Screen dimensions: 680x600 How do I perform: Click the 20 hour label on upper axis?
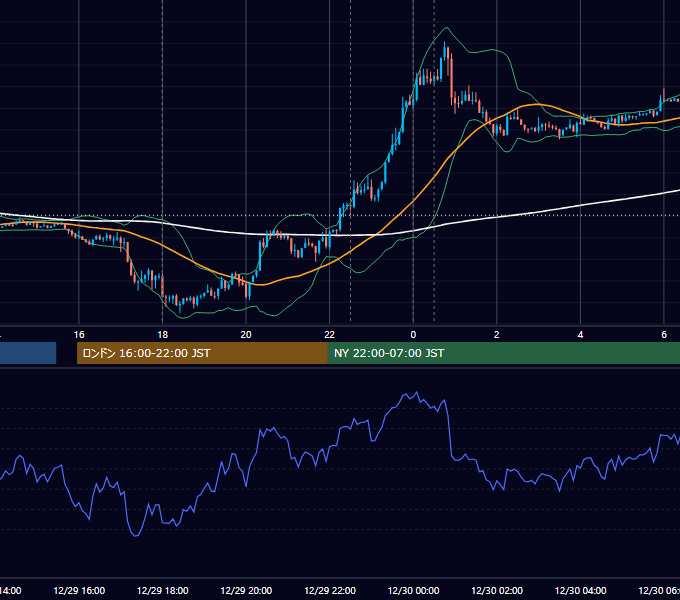coord(246,334)
